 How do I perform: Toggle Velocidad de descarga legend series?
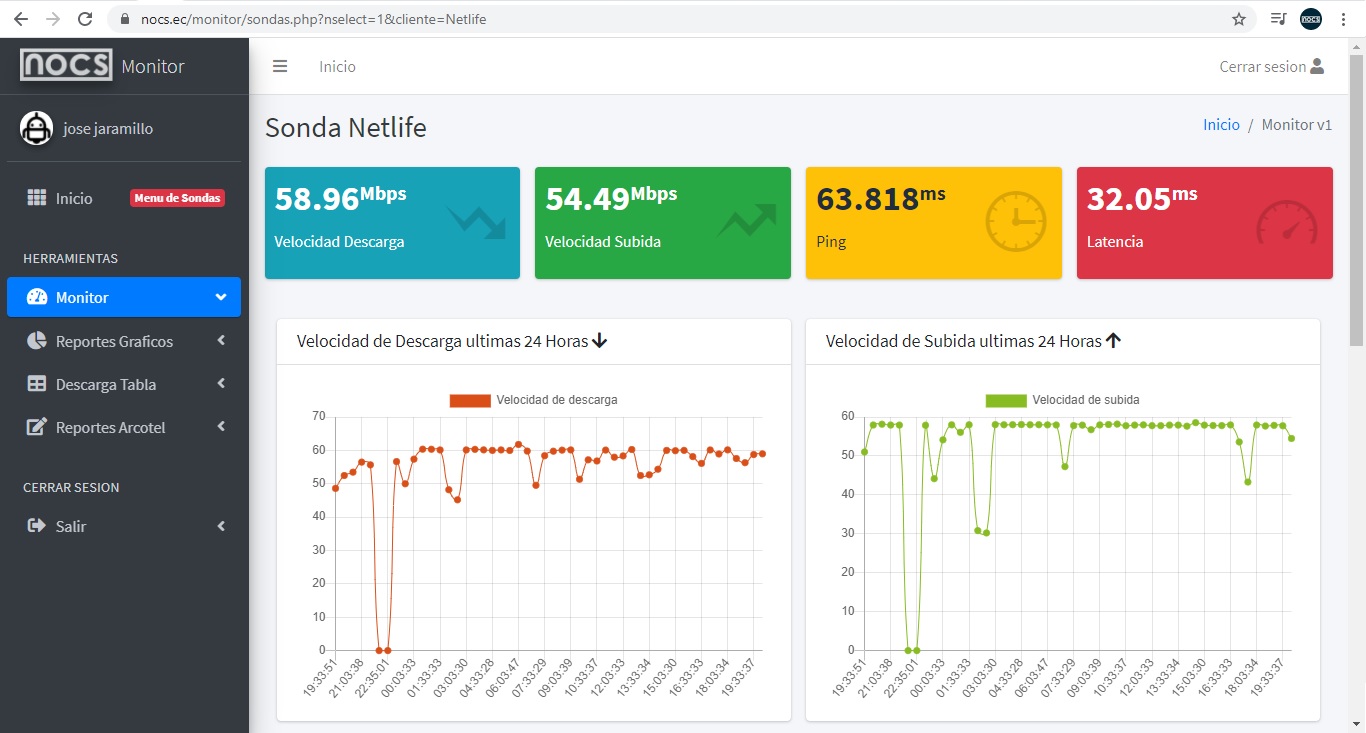click(x=534, y=400)
